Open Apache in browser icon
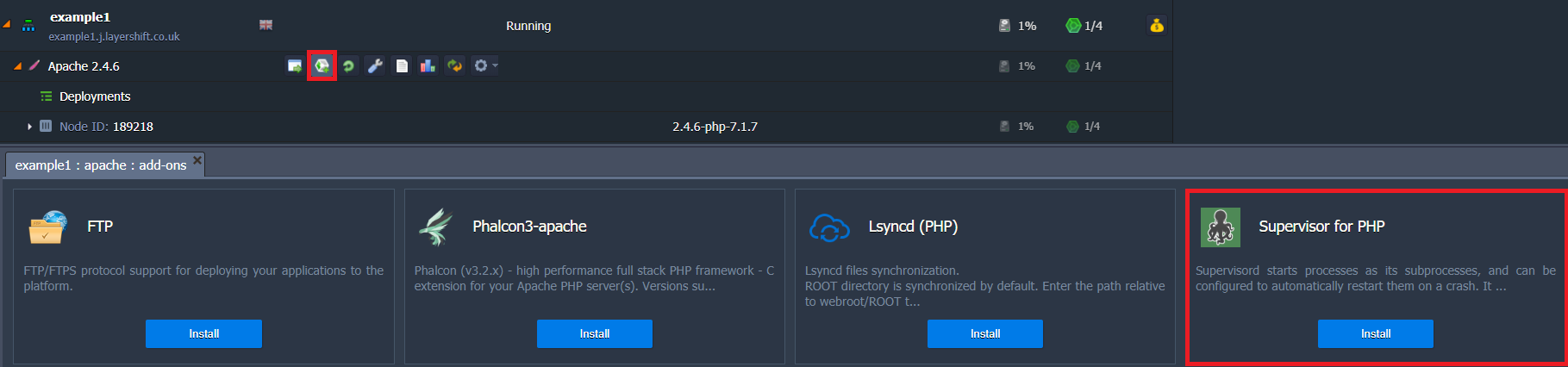Screen dimensions: 1568x367 295,65
